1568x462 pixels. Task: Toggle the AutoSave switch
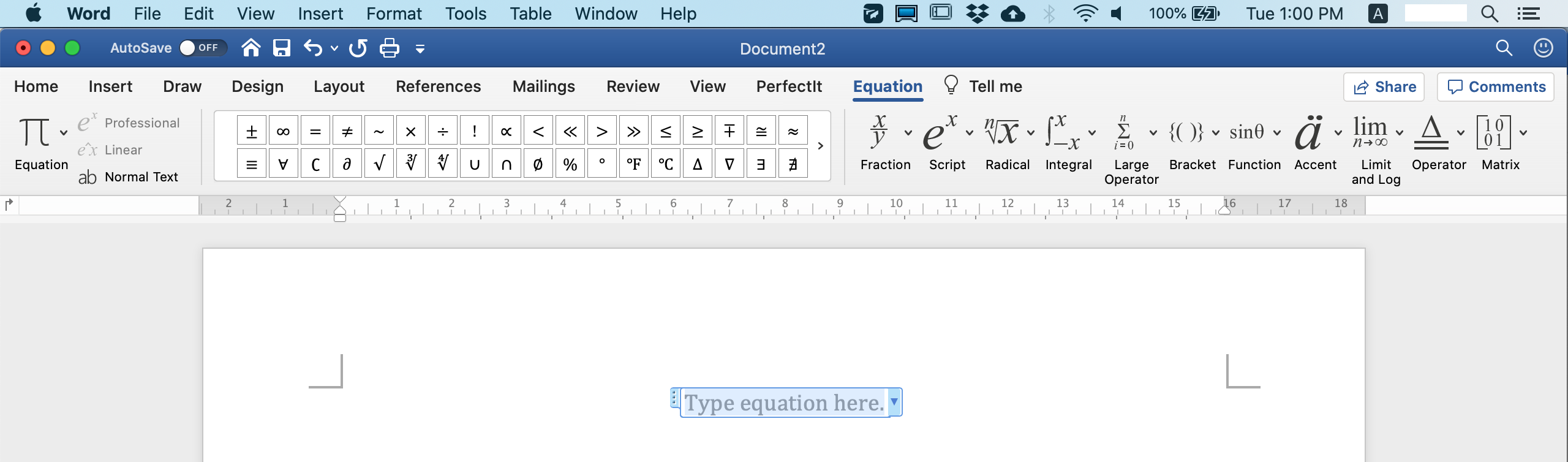[x=203, y=48]
